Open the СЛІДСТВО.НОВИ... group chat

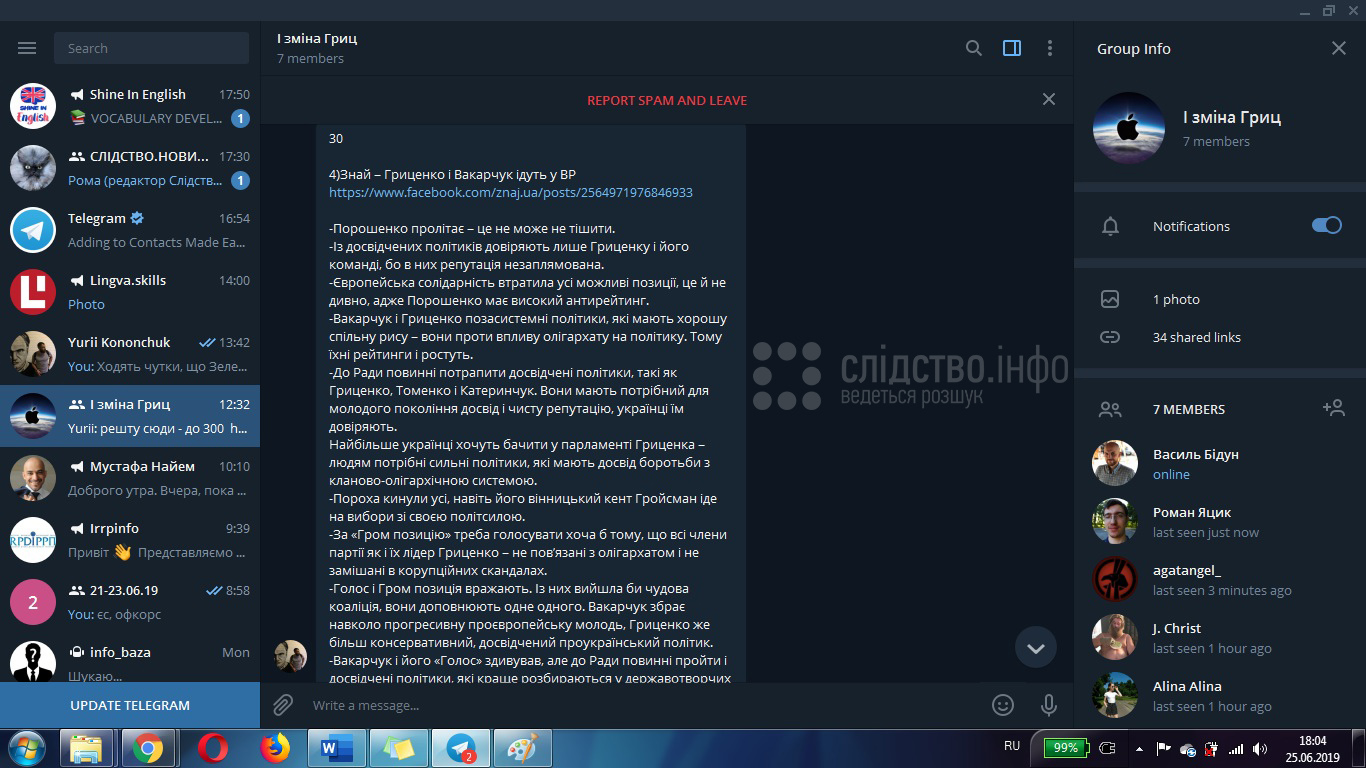[x=130, y=168]
